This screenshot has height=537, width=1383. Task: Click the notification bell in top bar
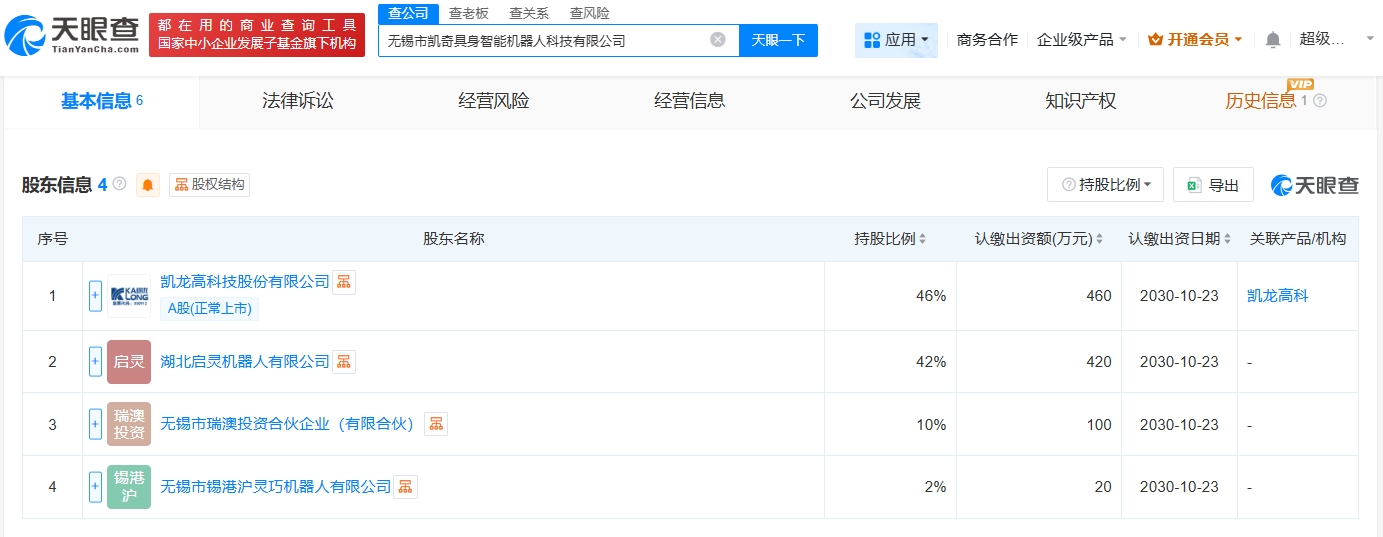click(1272, 40)
